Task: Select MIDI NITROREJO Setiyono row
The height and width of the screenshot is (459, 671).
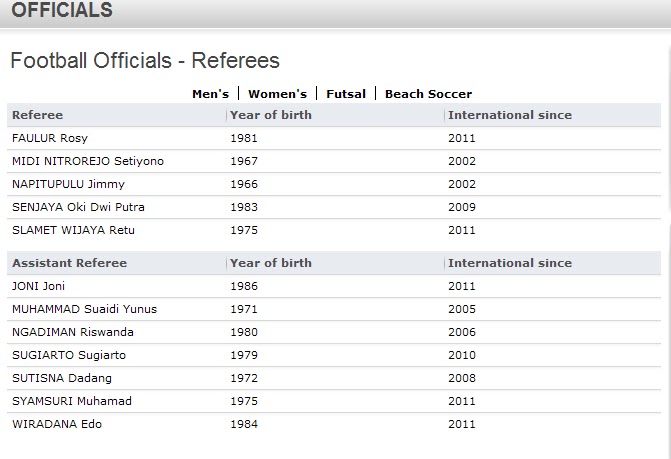Action: (334, 161)
